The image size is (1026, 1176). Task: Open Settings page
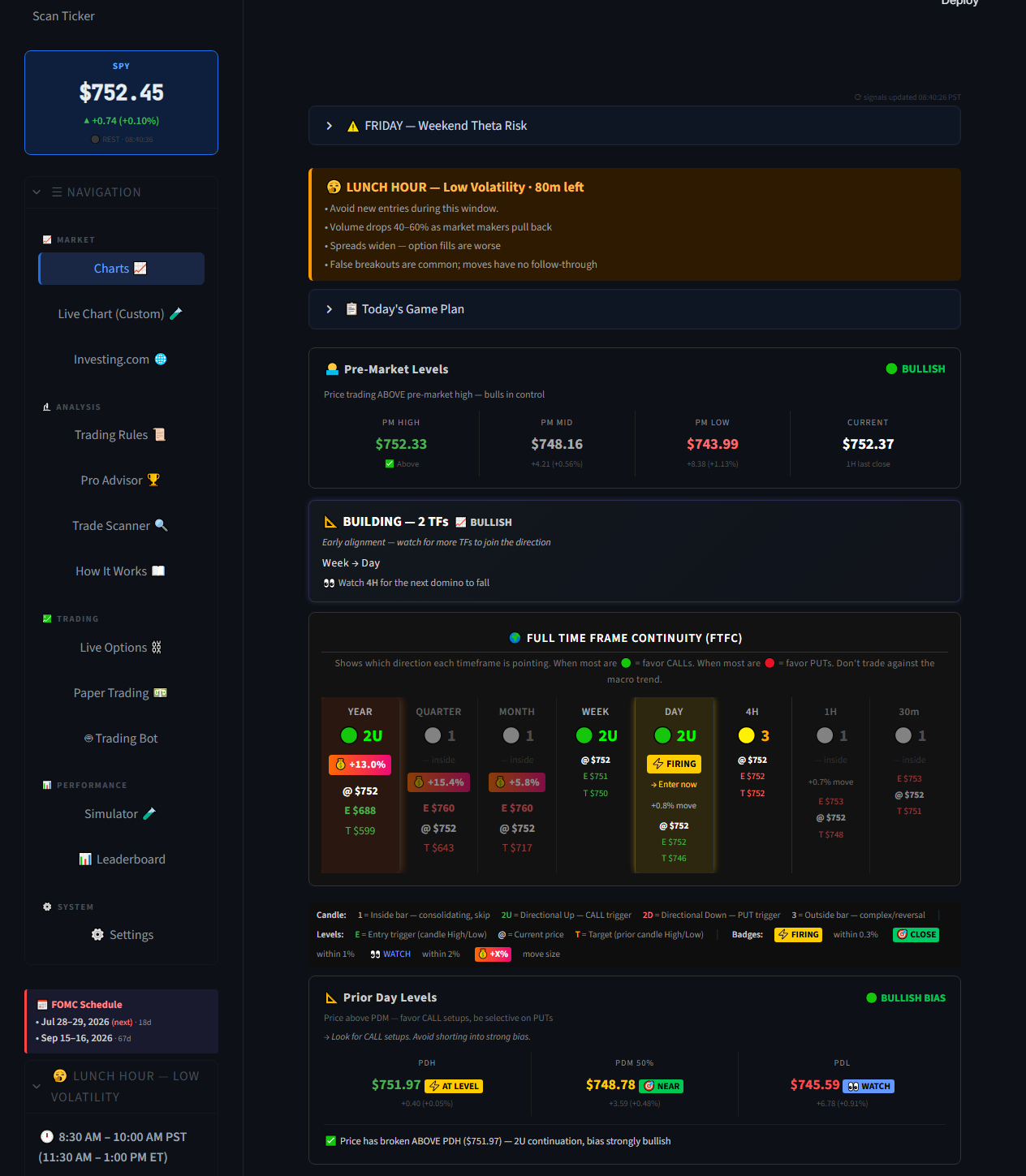tap(121, 935)
